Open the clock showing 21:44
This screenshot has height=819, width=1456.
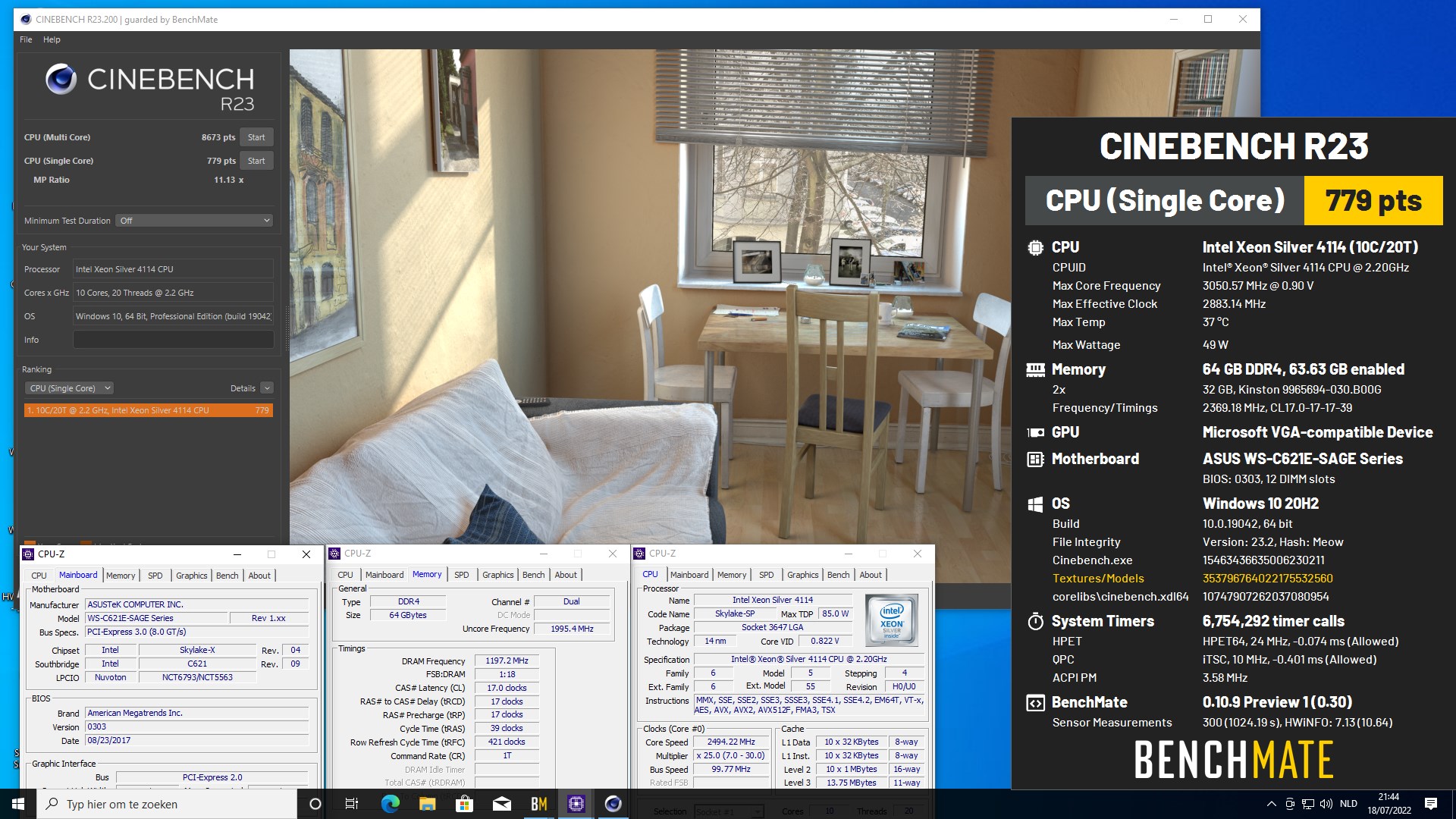coord(1389,804)
